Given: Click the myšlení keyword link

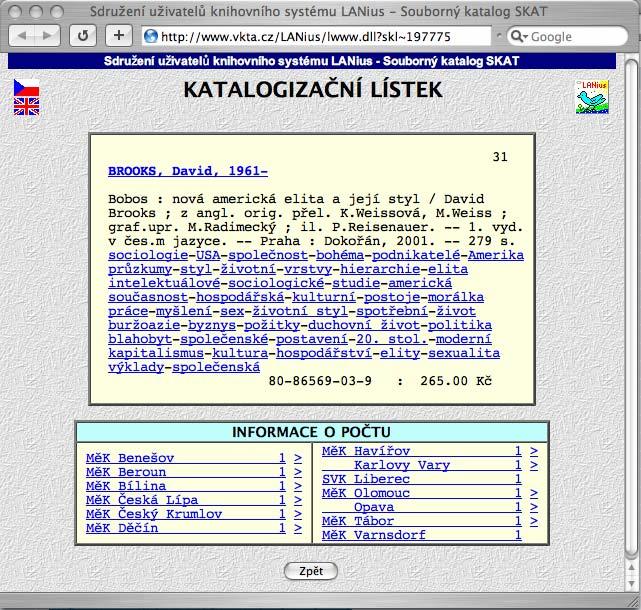Looking at the screenshot, I should [184, 311].
